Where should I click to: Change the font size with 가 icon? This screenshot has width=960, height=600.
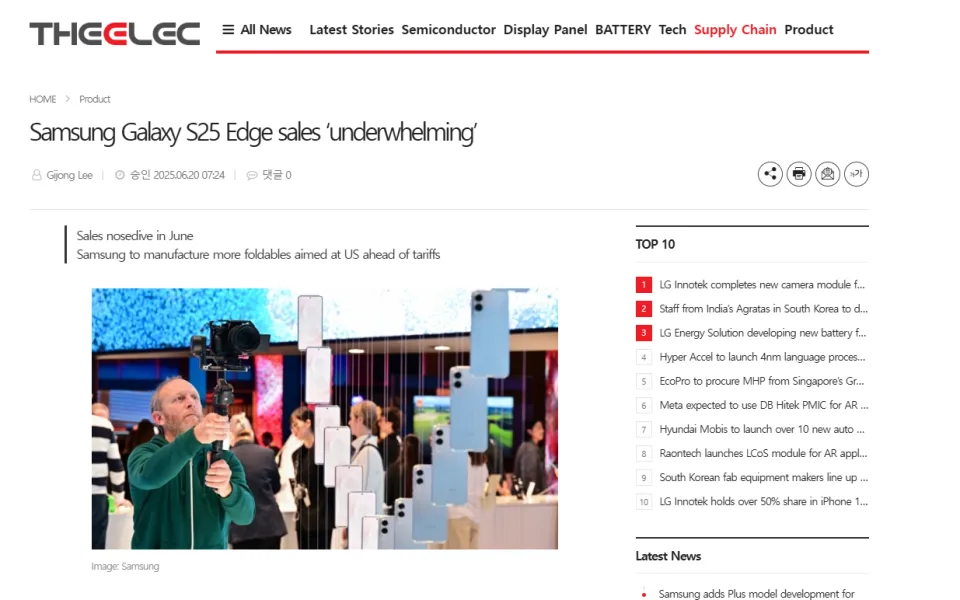[x=856, y=174]
